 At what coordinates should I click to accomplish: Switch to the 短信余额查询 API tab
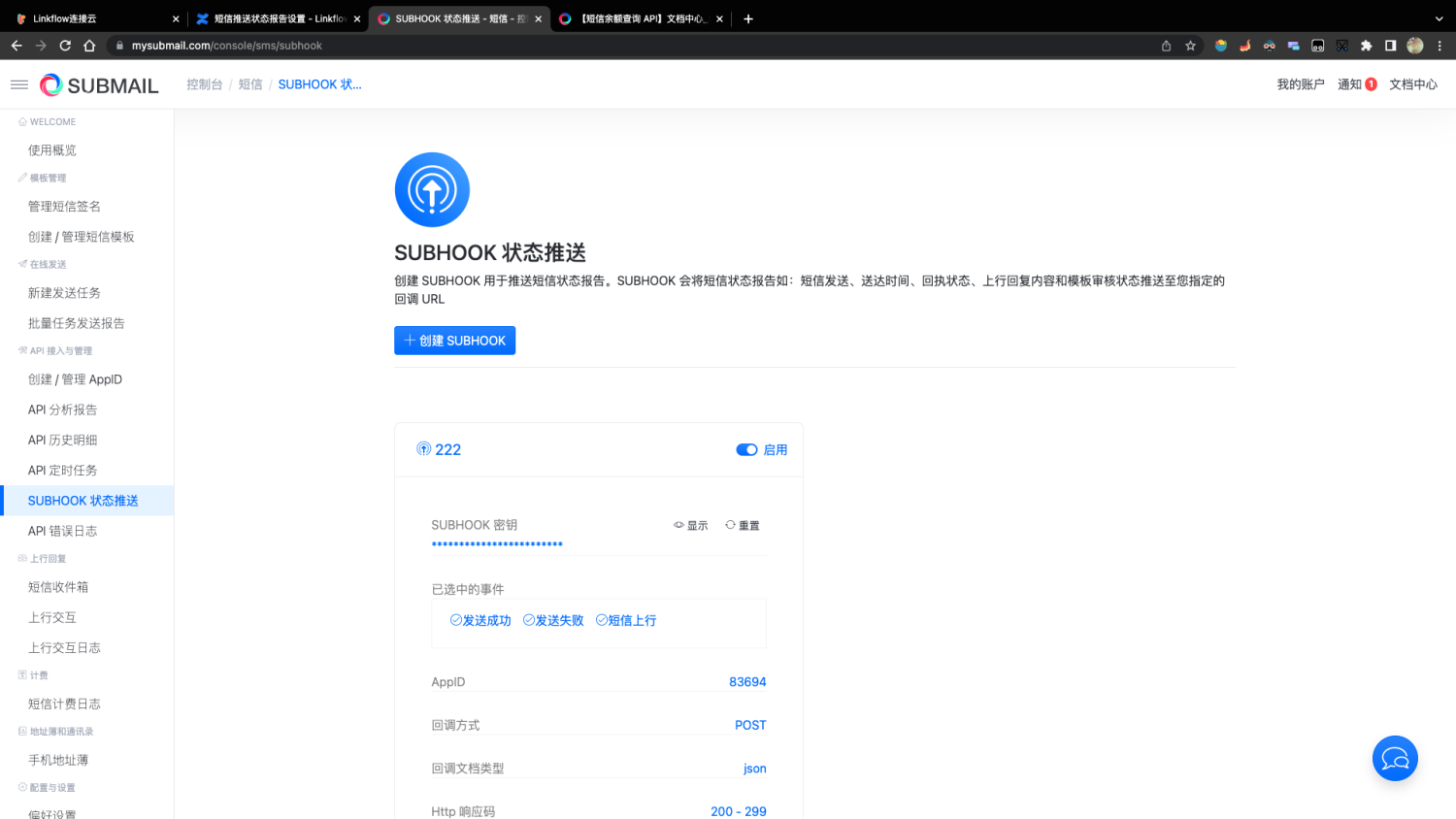click(640, 18)
